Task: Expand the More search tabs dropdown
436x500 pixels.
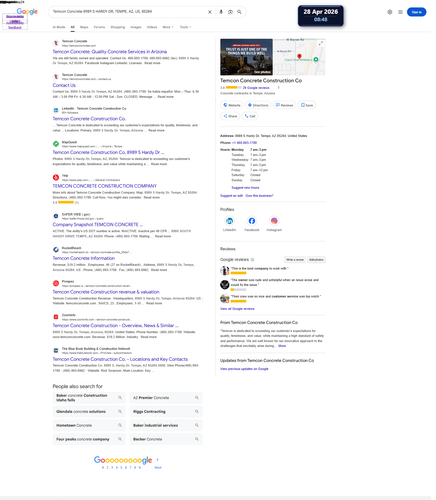Action: (168, 27)
